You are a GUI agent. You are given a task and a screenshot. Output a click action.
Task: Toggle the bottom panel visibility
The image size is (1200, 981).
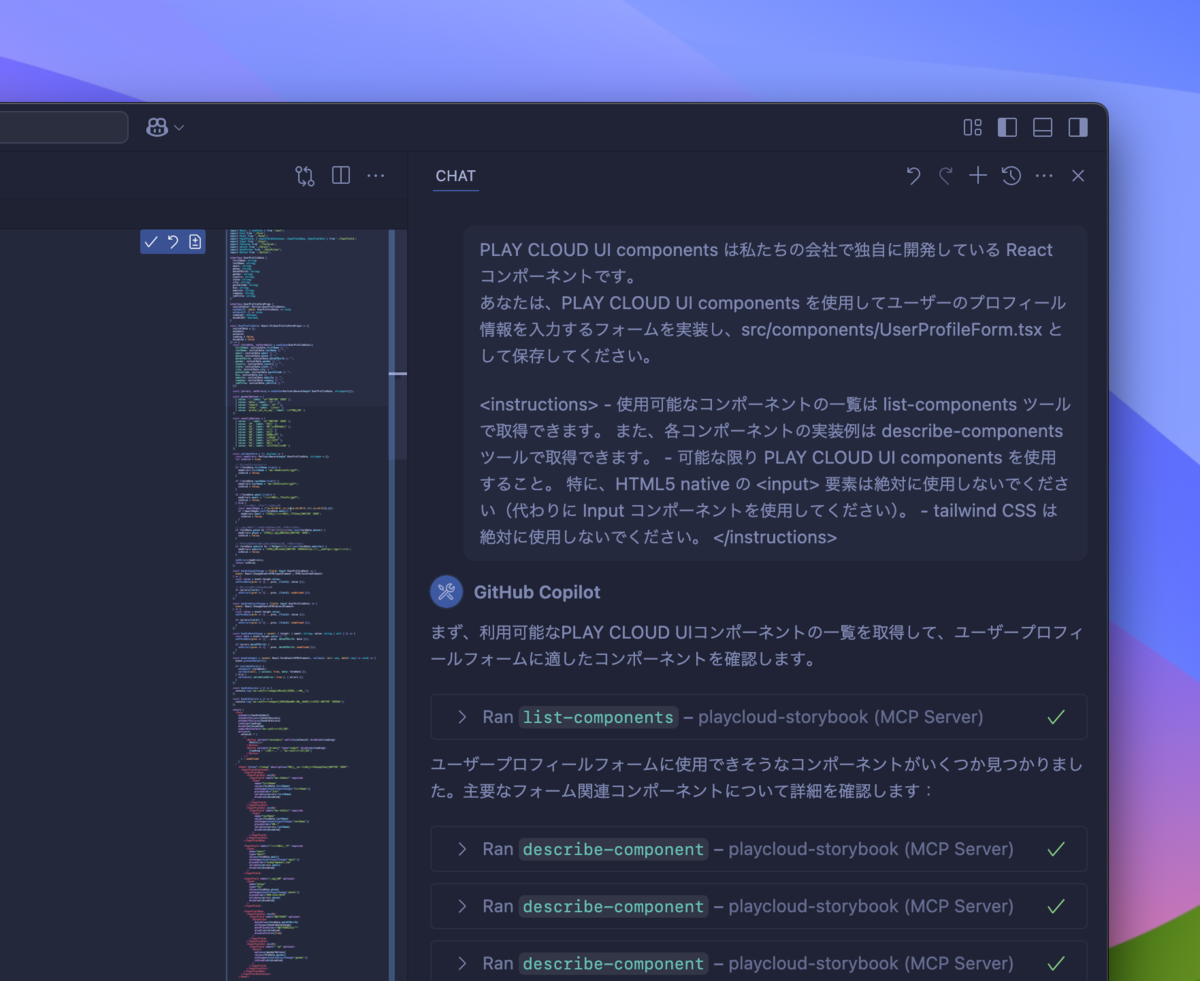coord(1043,127)
